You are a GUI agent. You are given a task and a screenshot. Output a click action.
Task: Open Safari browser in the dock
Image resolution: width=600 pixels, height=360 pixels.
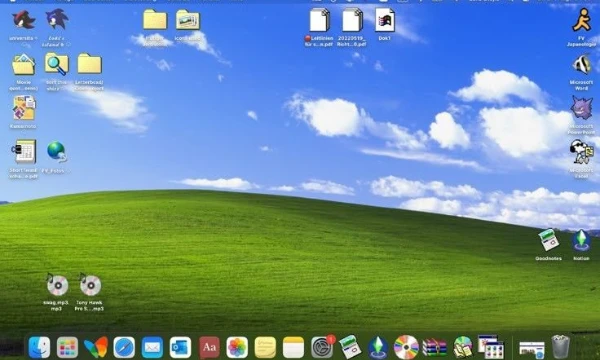[124, 347]
